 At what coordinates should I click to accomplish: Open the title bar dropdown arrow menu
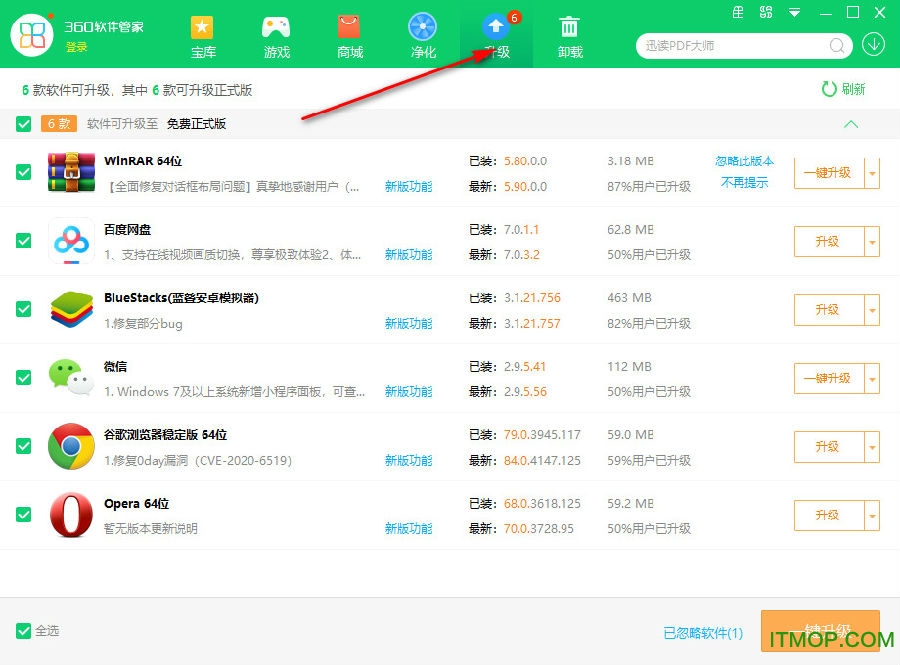click(795, 14)
